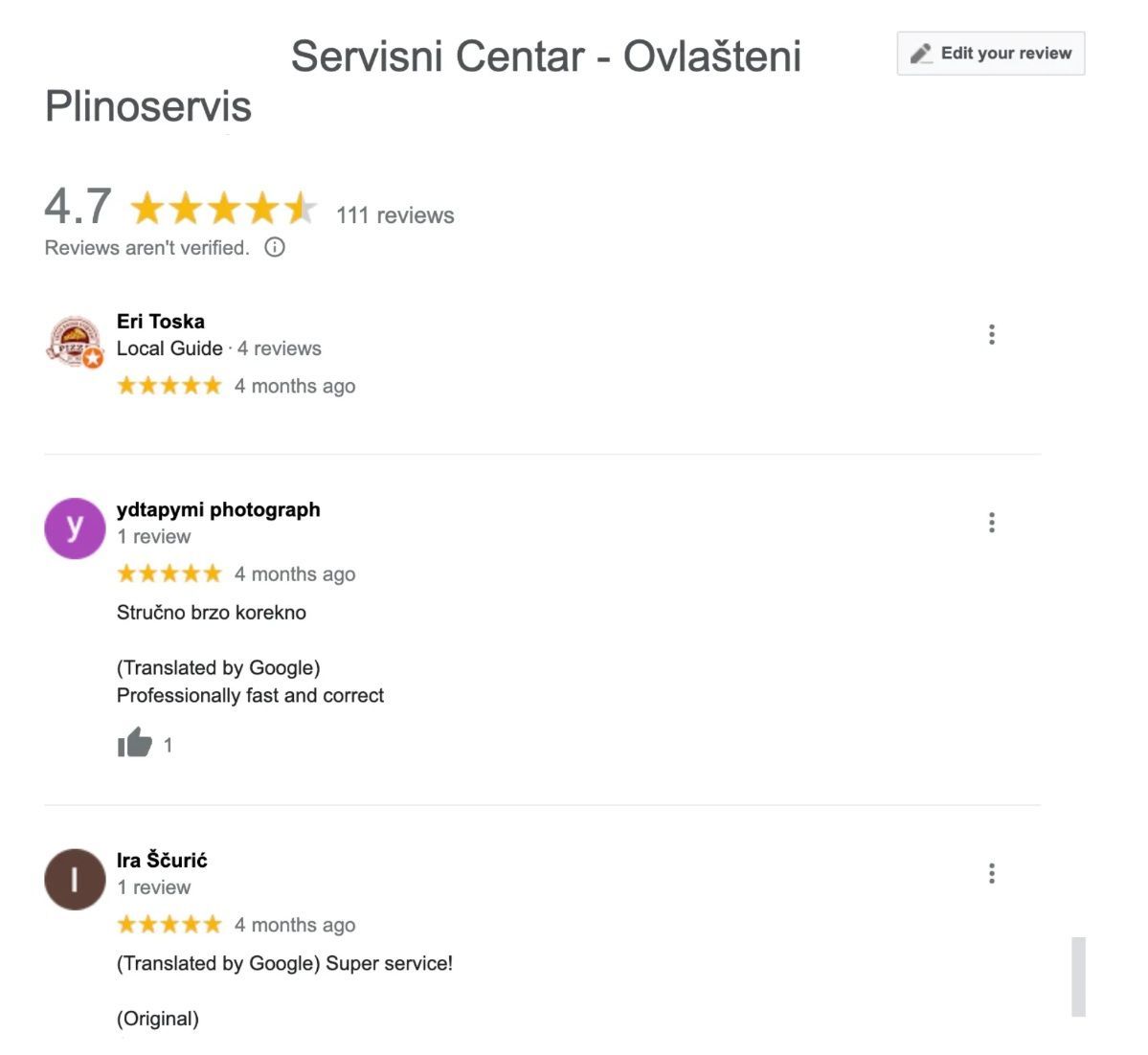The image size is (1148, 1055).
Task: Click the purple 'y' avatar
Action: click(75, 528)
